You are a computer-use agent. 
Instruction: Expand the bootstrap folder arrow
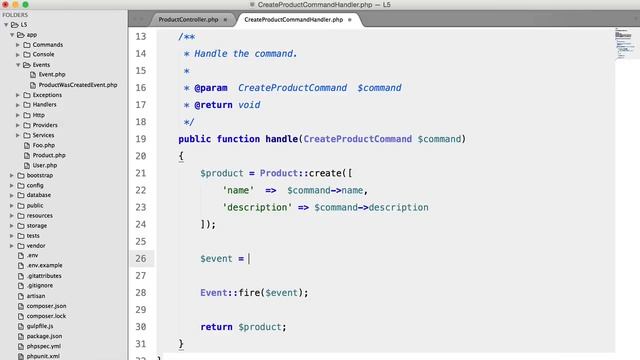click(12, 176)
